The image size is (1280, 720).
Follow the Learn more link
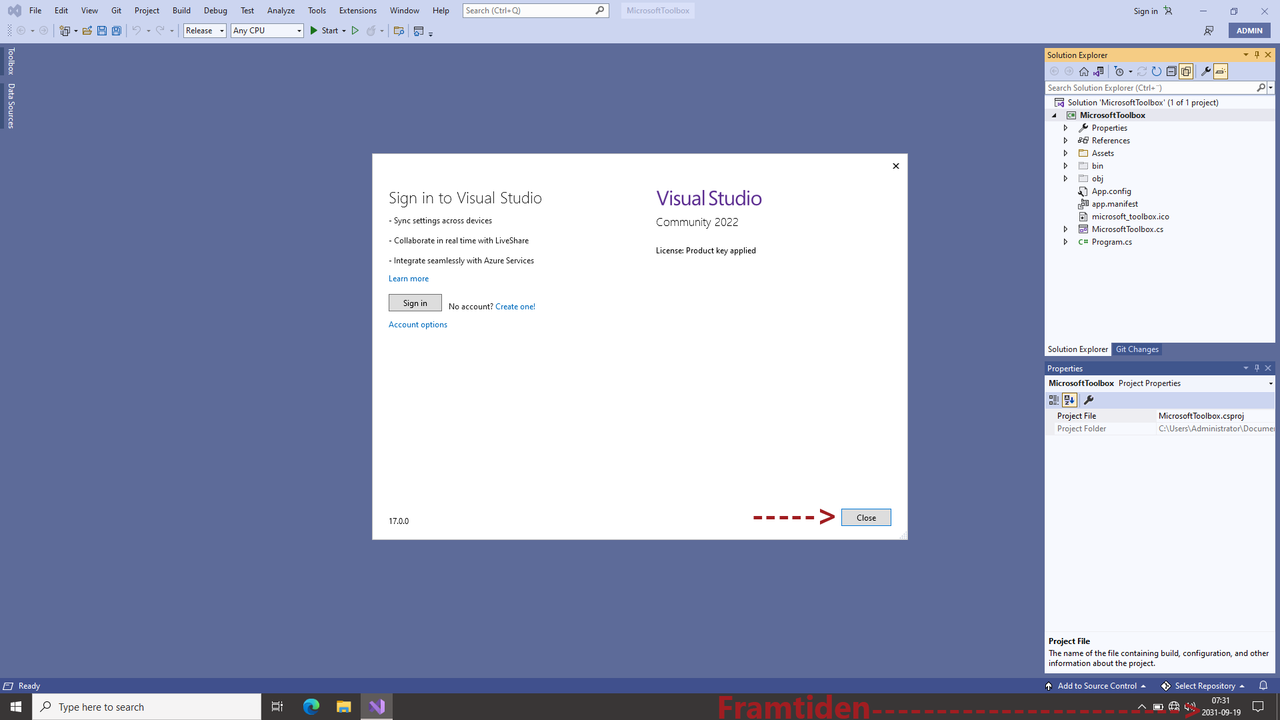[x=408, y=279]
